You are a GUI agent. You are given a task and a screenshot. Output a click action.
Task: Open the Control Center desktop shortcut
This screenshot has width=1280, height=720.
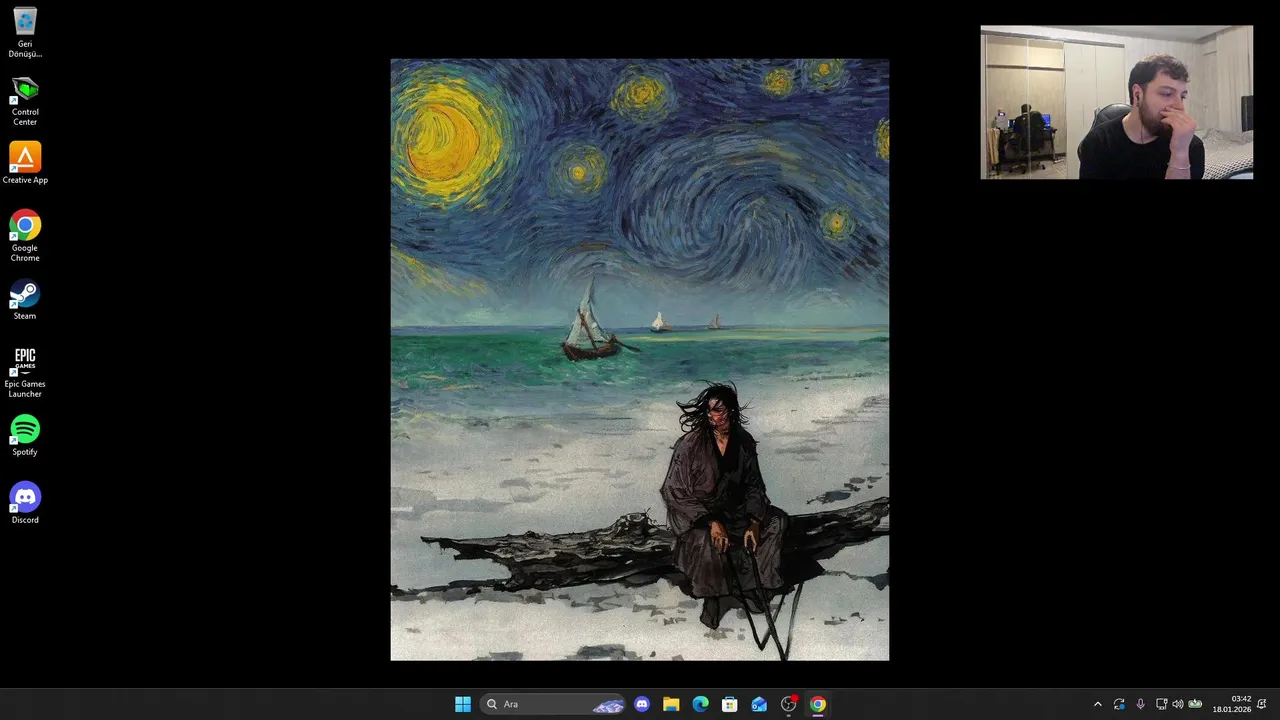point(25,101)
